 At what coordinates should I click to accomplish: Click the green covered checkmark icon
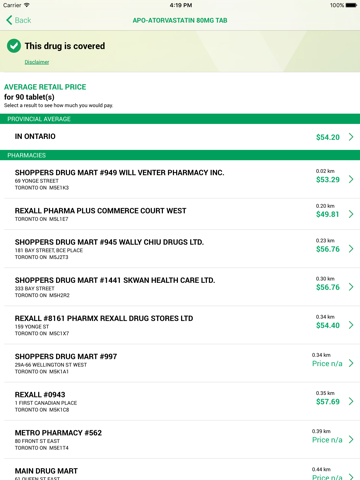[x=14, y=46]
